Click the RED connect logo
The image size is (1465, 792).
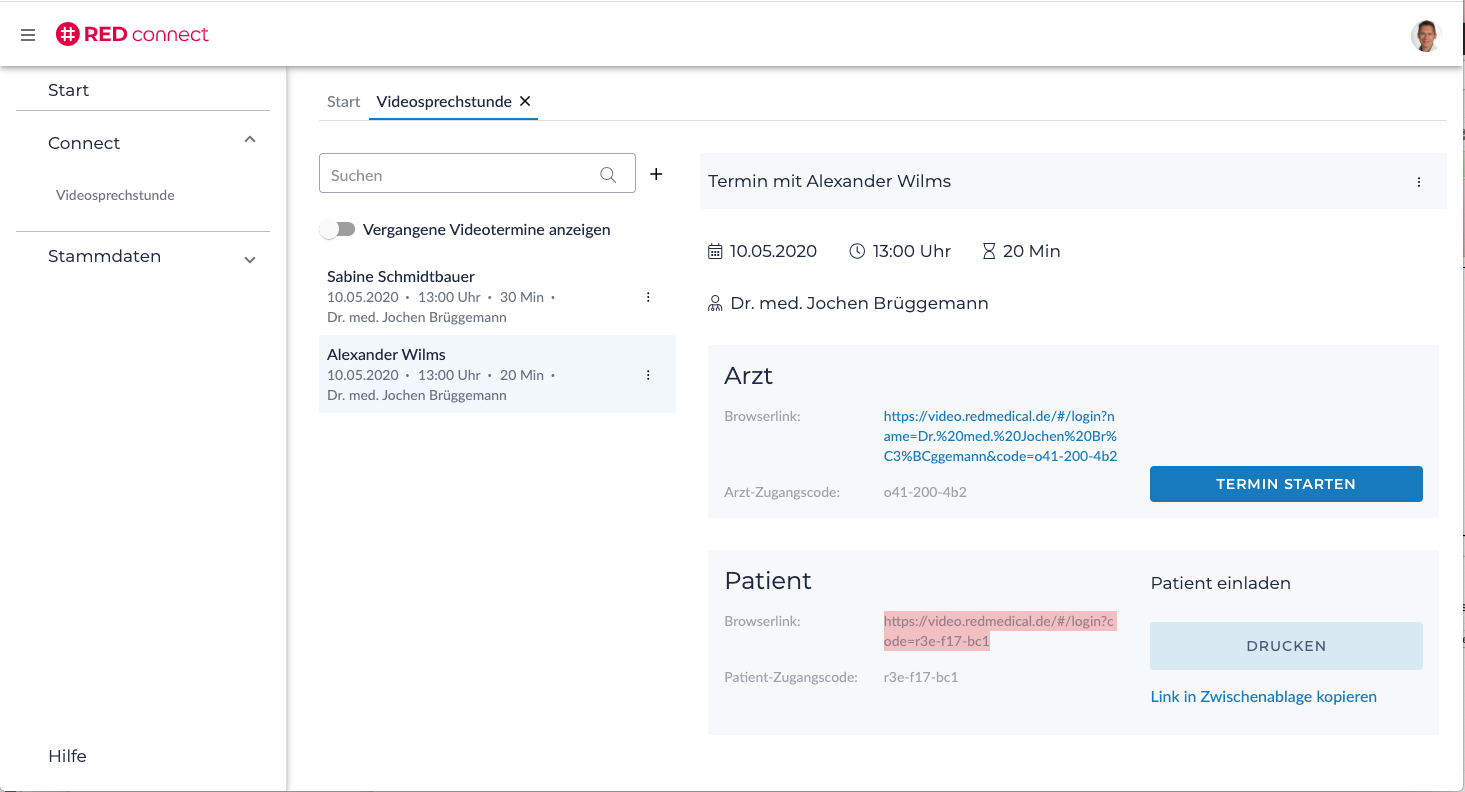(x=132, y=35)
